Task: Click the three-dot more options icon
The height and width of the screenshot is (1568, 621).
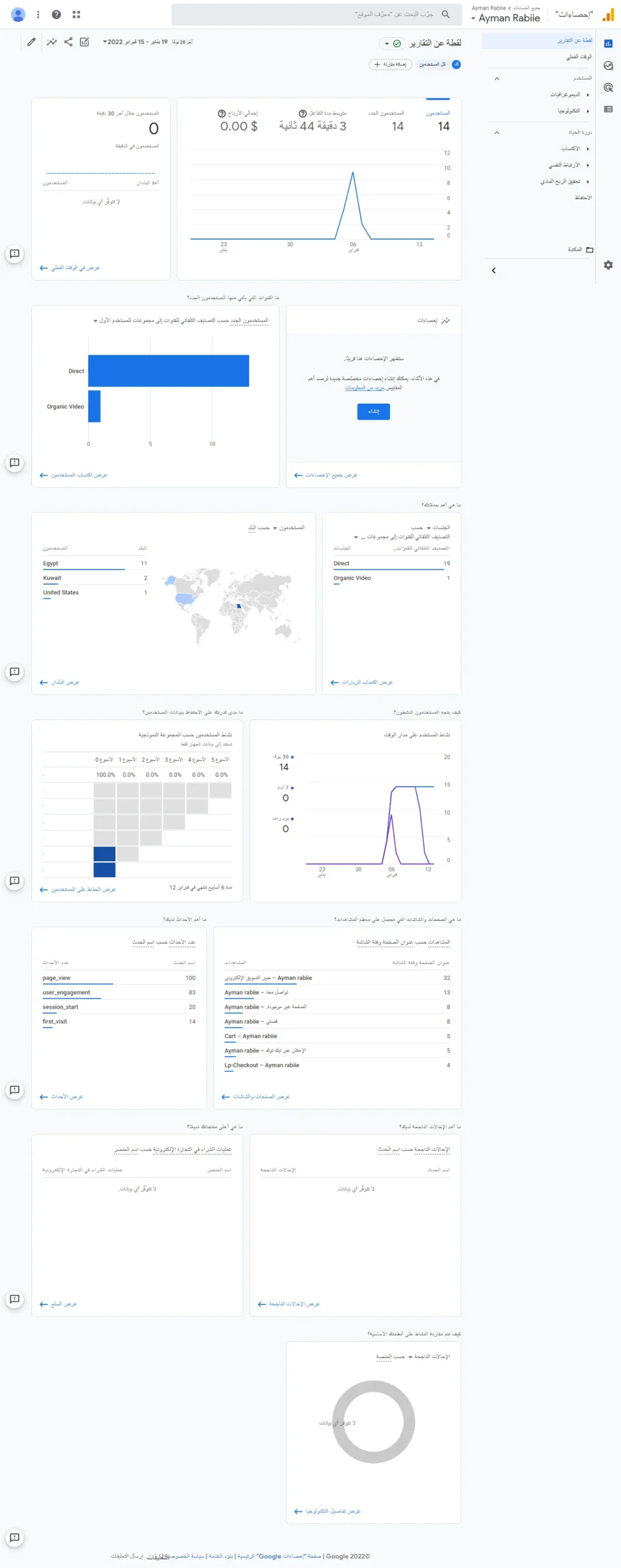Action: [x=38, y=15]
